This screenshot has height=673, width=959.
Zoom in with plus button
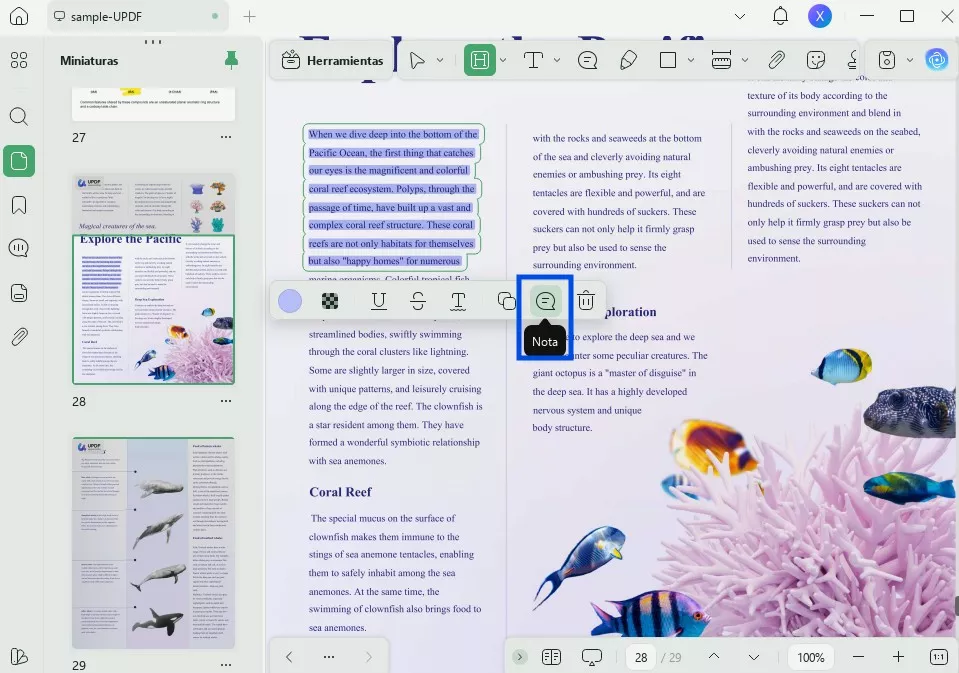[x=898, y=657]
